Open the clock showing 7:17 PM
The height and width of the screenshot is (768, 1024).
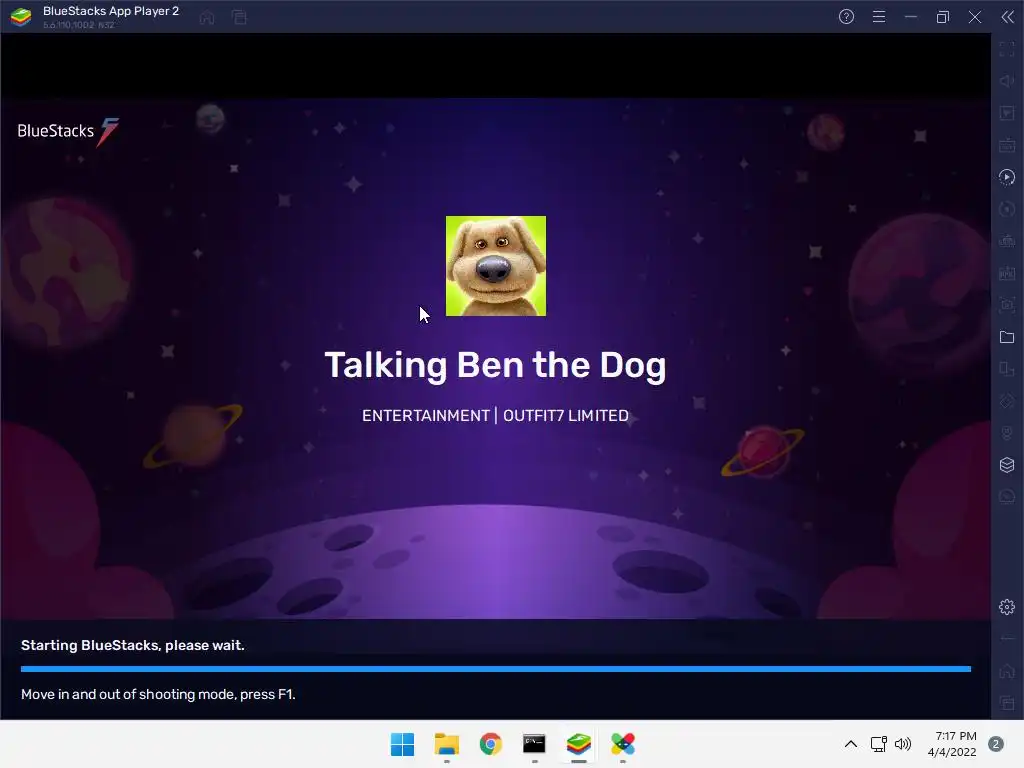[952, 744]
